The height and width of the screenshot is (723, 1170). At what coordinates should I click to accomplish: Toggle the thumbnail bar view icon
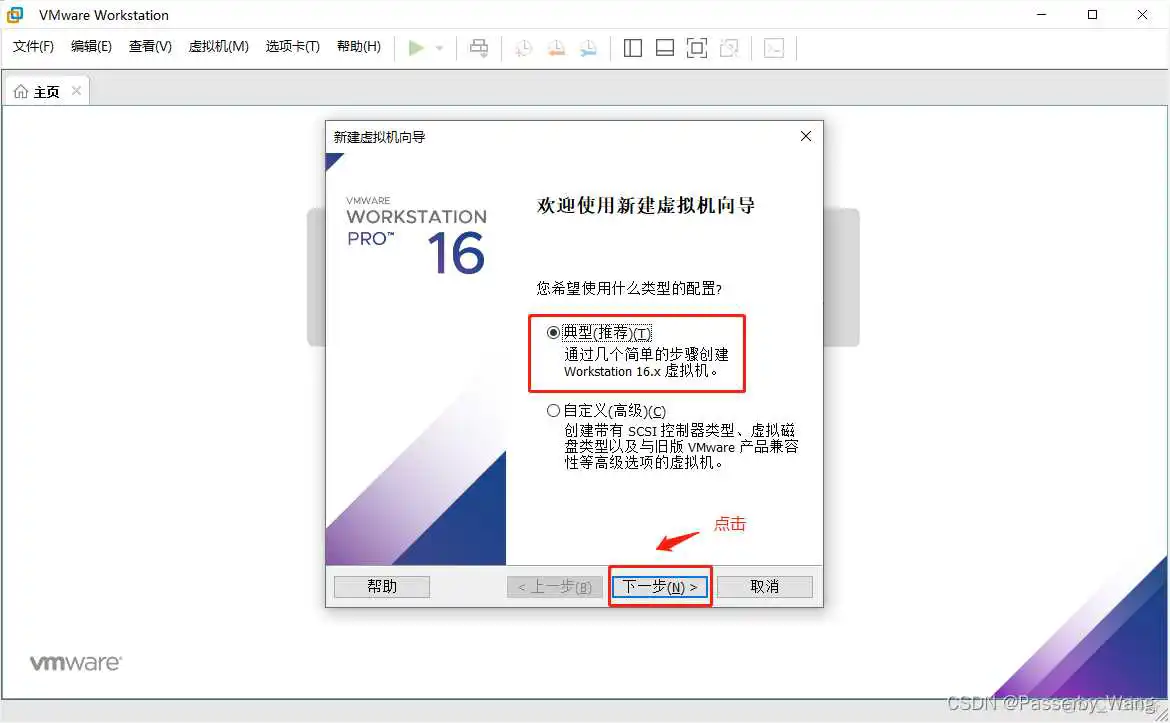[x=665, y=48]
